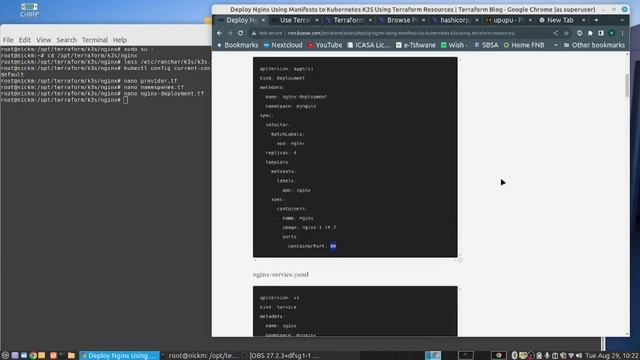The width and height of the screenshot is (640, 360).
Task: Open the e-Tshwane bookmark
Action: point(416,45)
